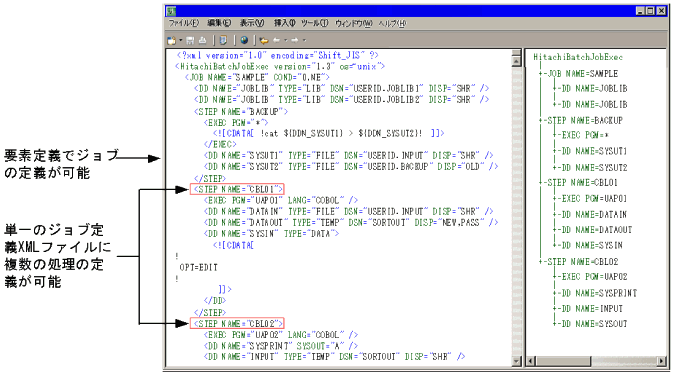
Task: Click DD NAME="SYSUT1" TYPE="FILE" line
Action: pos(349,155)
